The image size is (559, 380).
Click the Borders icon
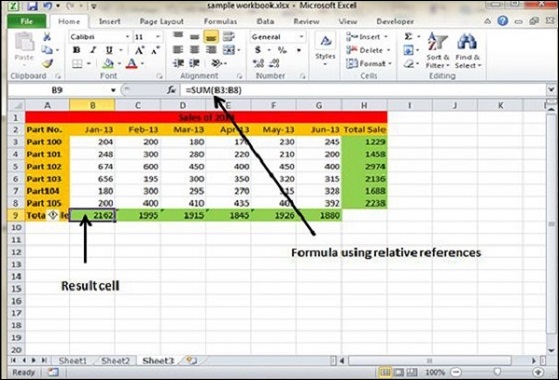click(x=77, y=64)
